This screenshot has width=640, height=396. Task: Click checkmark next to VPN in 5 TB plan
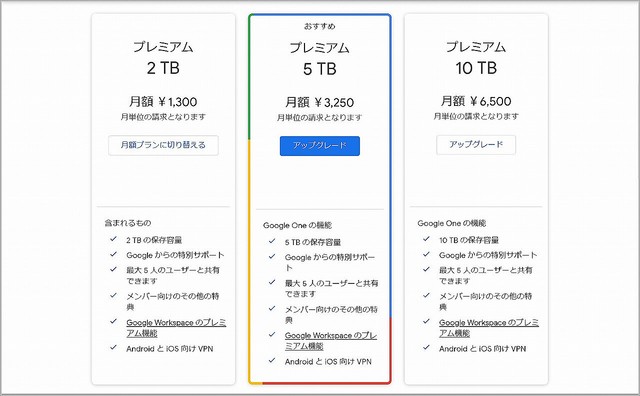(x=272, y=360)
